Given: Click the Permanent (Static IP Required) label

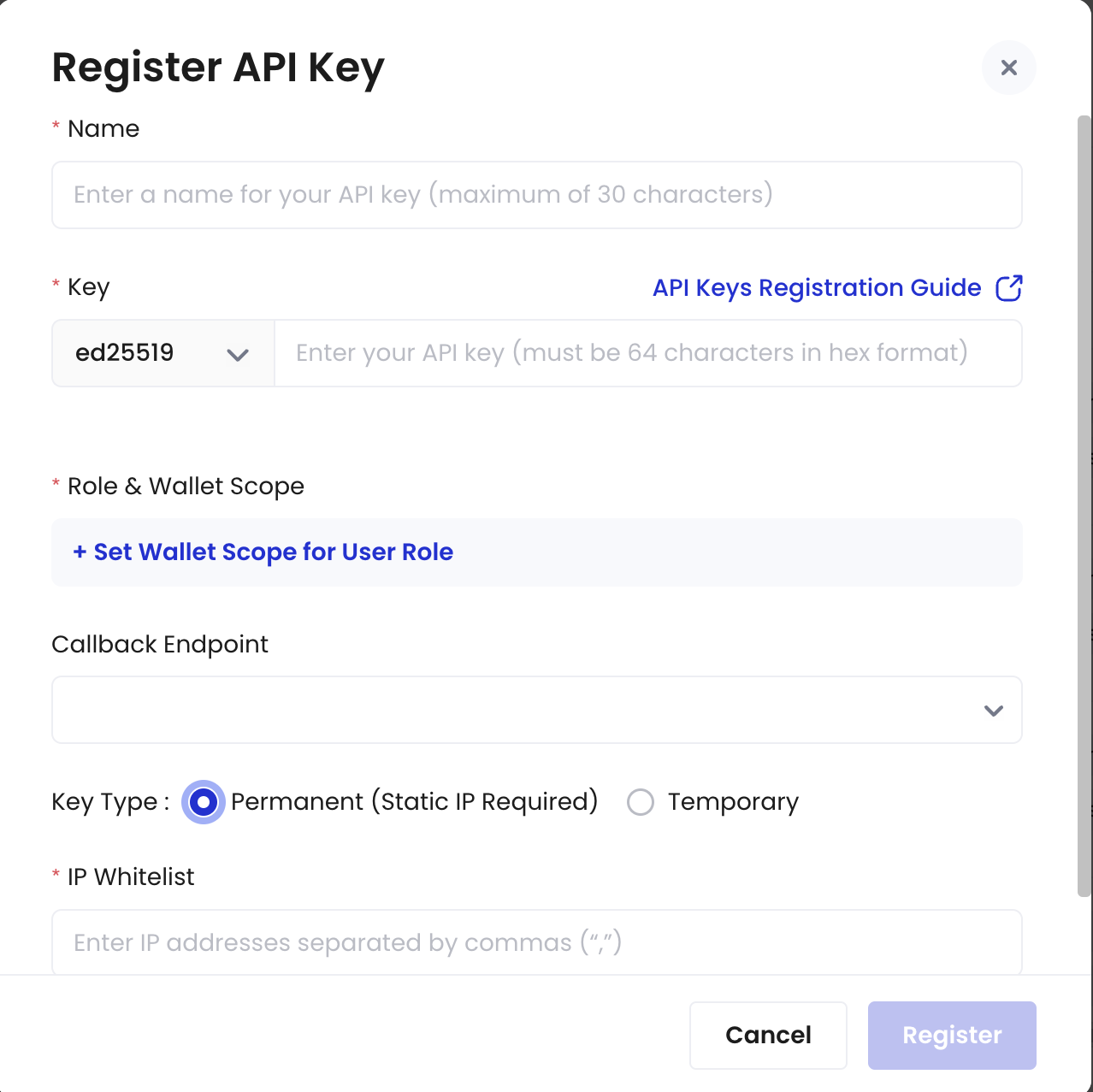Looking at the screenshot, I should tap(414, 802).
